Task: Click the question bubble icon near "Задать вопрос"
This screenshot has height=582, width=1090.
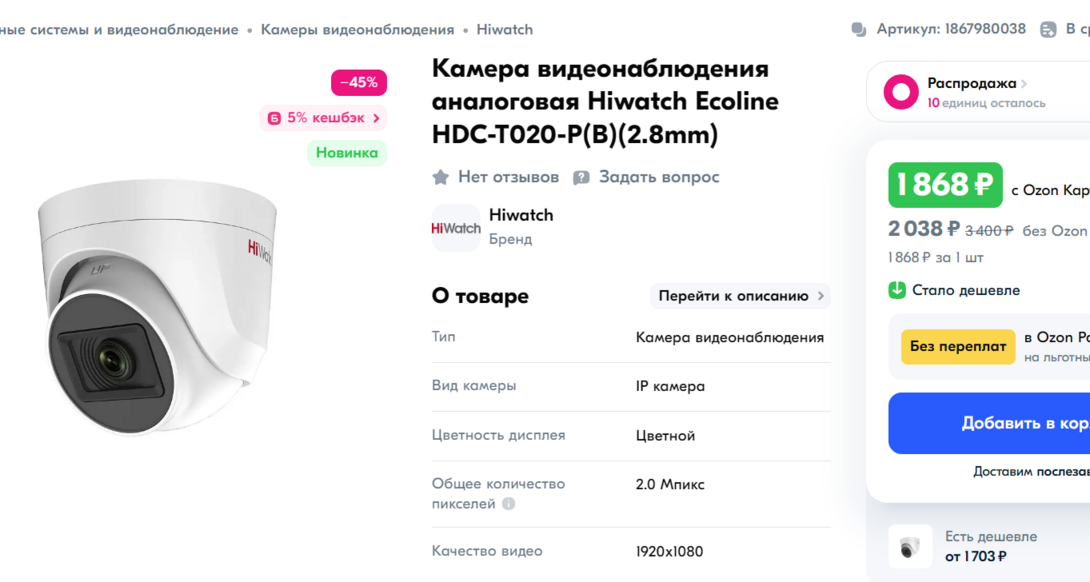Action: coord(581,177)
